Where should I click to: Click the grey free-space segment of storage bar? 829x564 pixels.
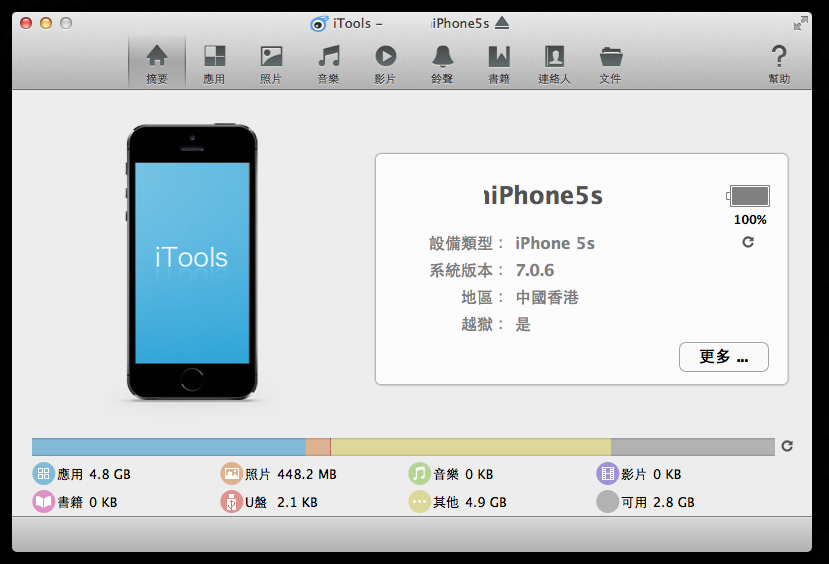pos(693,447)
